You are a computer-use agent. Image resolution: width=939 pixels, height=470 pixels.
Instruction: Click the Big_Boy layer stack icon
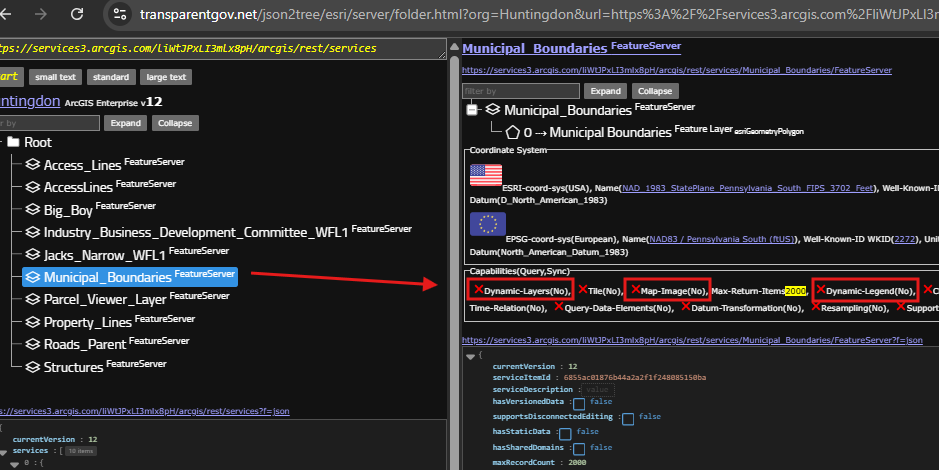tap(33, 209)
